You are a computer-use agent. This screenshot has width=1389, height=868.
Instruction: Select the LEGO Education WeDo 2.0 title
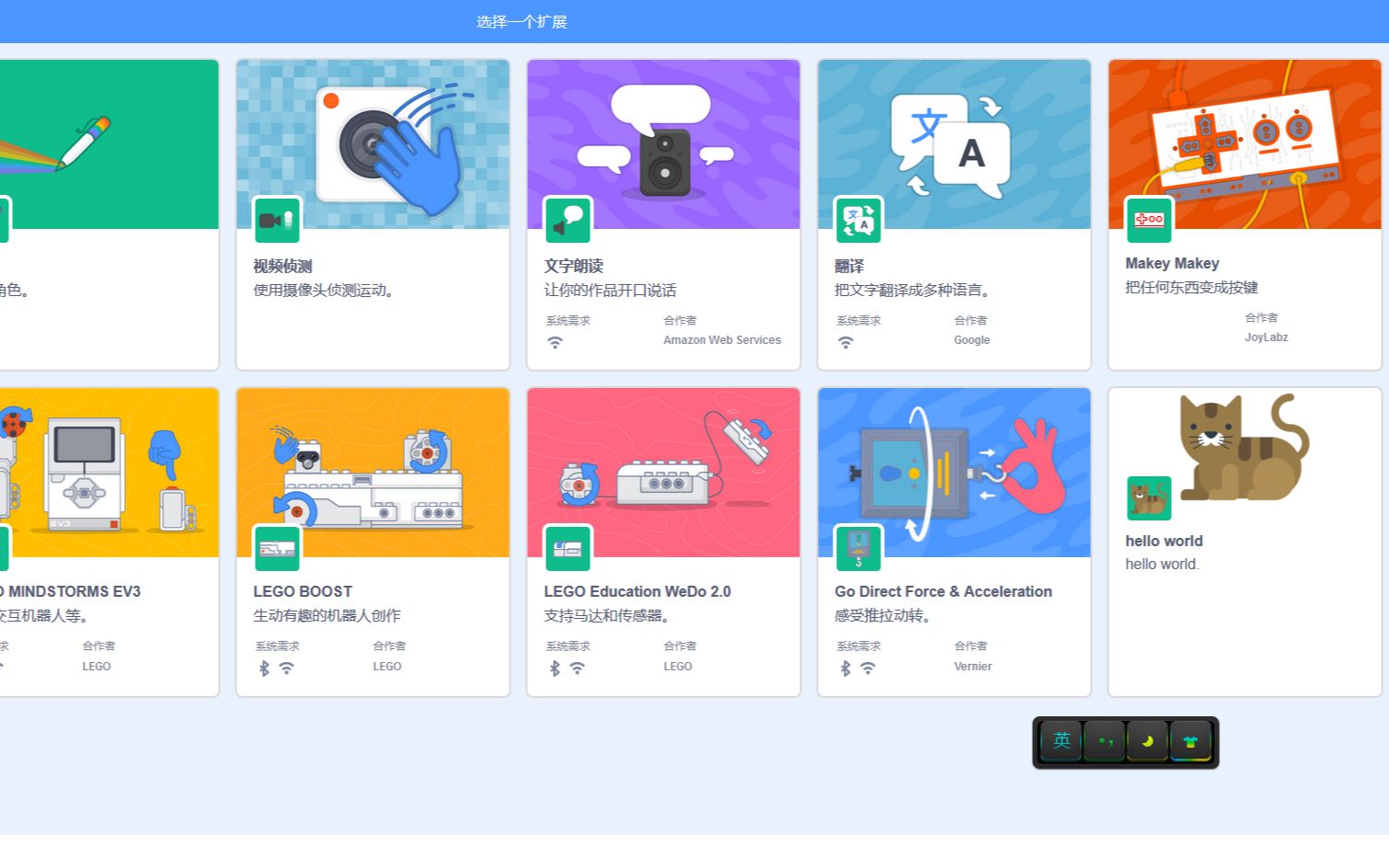click(x=637, y=591)
